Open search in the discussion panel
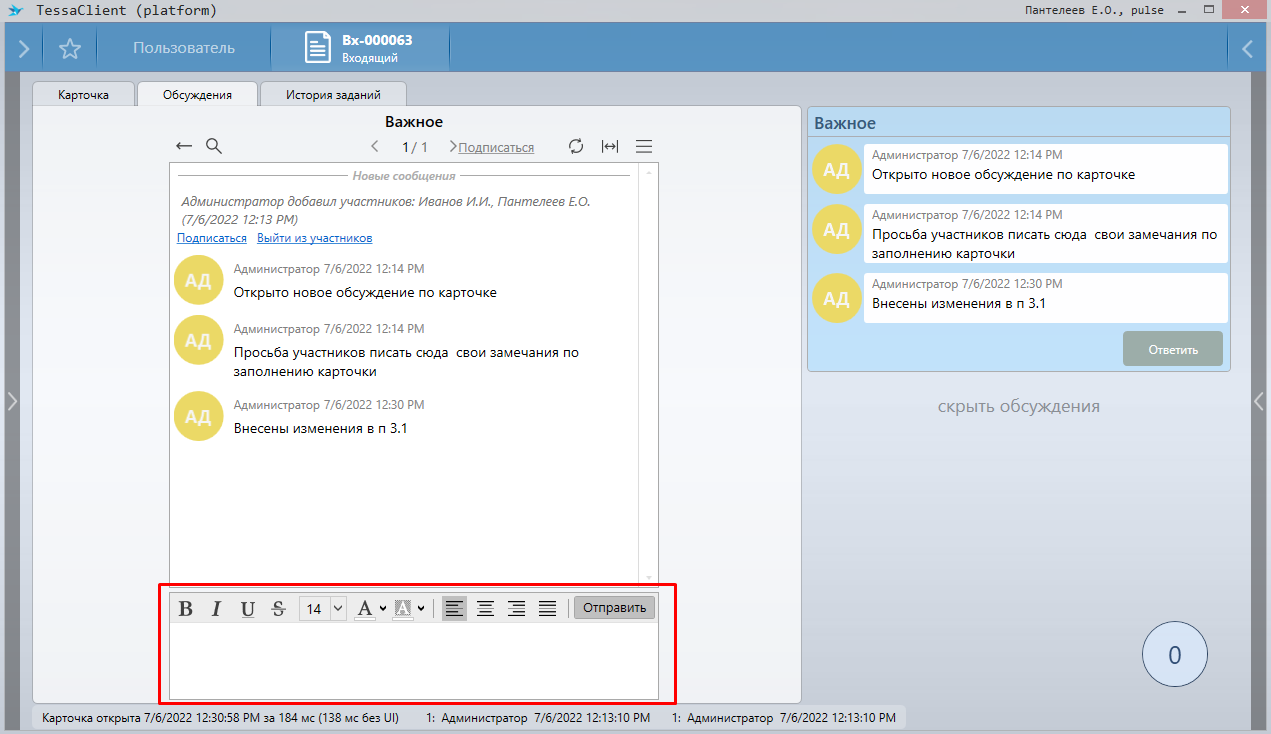 (214, 146)
